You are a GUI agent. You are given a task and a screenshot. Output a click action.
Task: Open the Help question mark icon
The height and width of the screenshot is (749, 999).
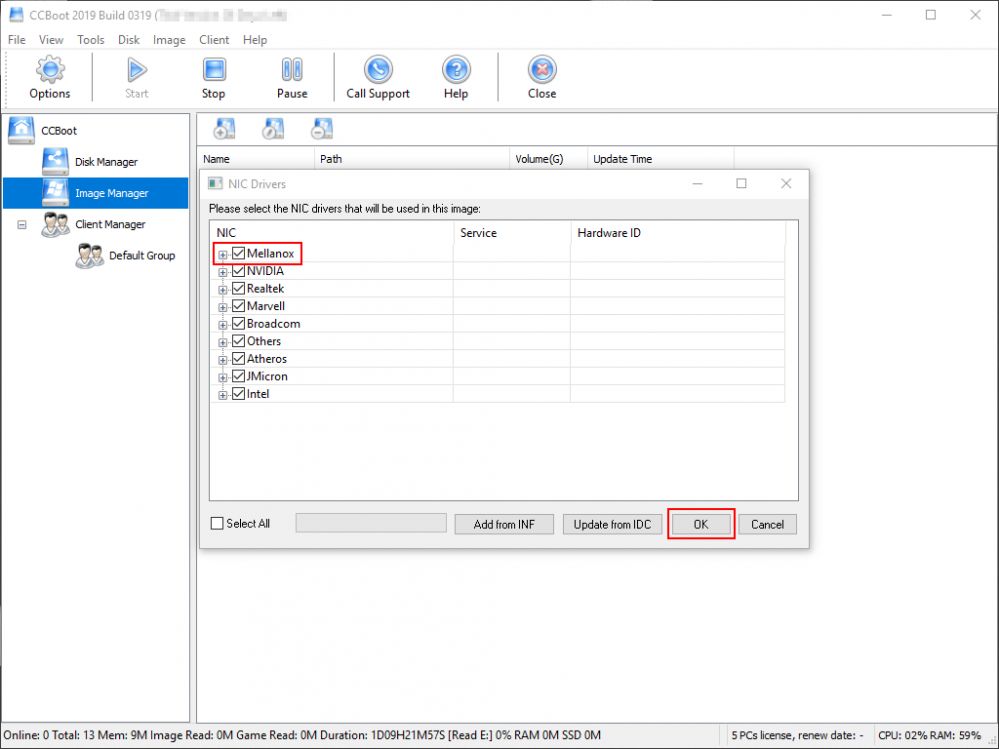click(x=456, y=69)
